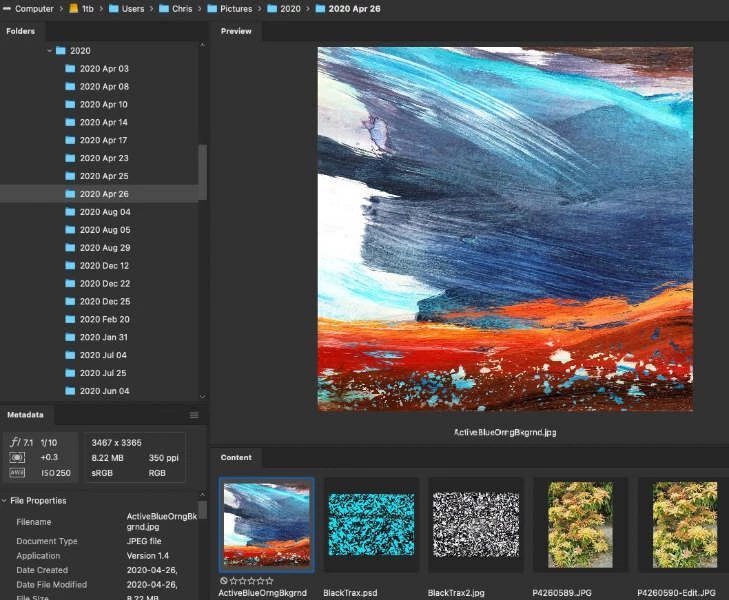This screenshot has width=729, height=600.
Task: Click the Folders panel scrollbar thumb
Action: pyautogui.click(x=202, y=172)
